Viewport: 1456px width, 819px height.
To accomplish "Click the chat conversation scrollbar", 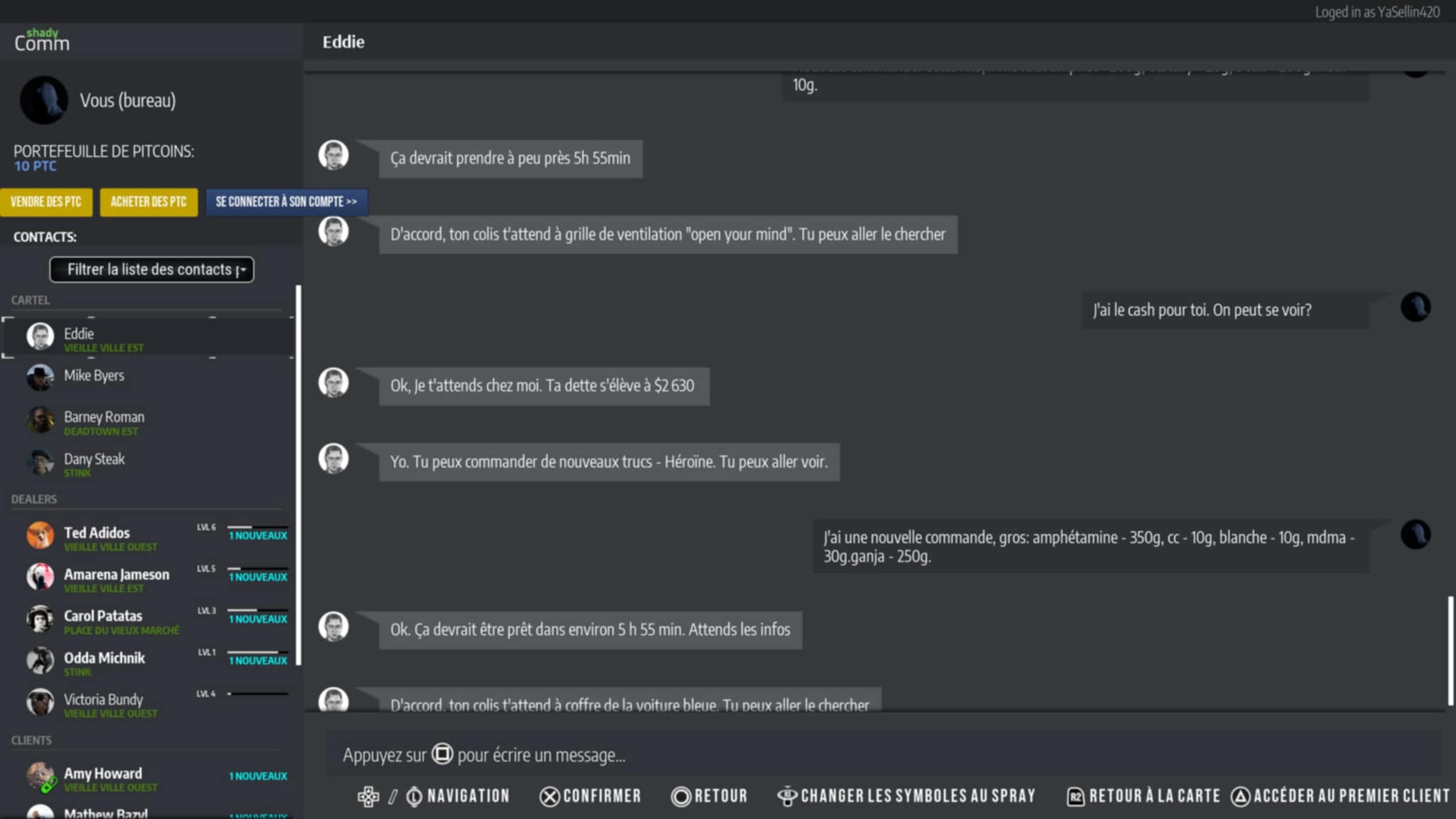I will click(x=1450, y=651).
